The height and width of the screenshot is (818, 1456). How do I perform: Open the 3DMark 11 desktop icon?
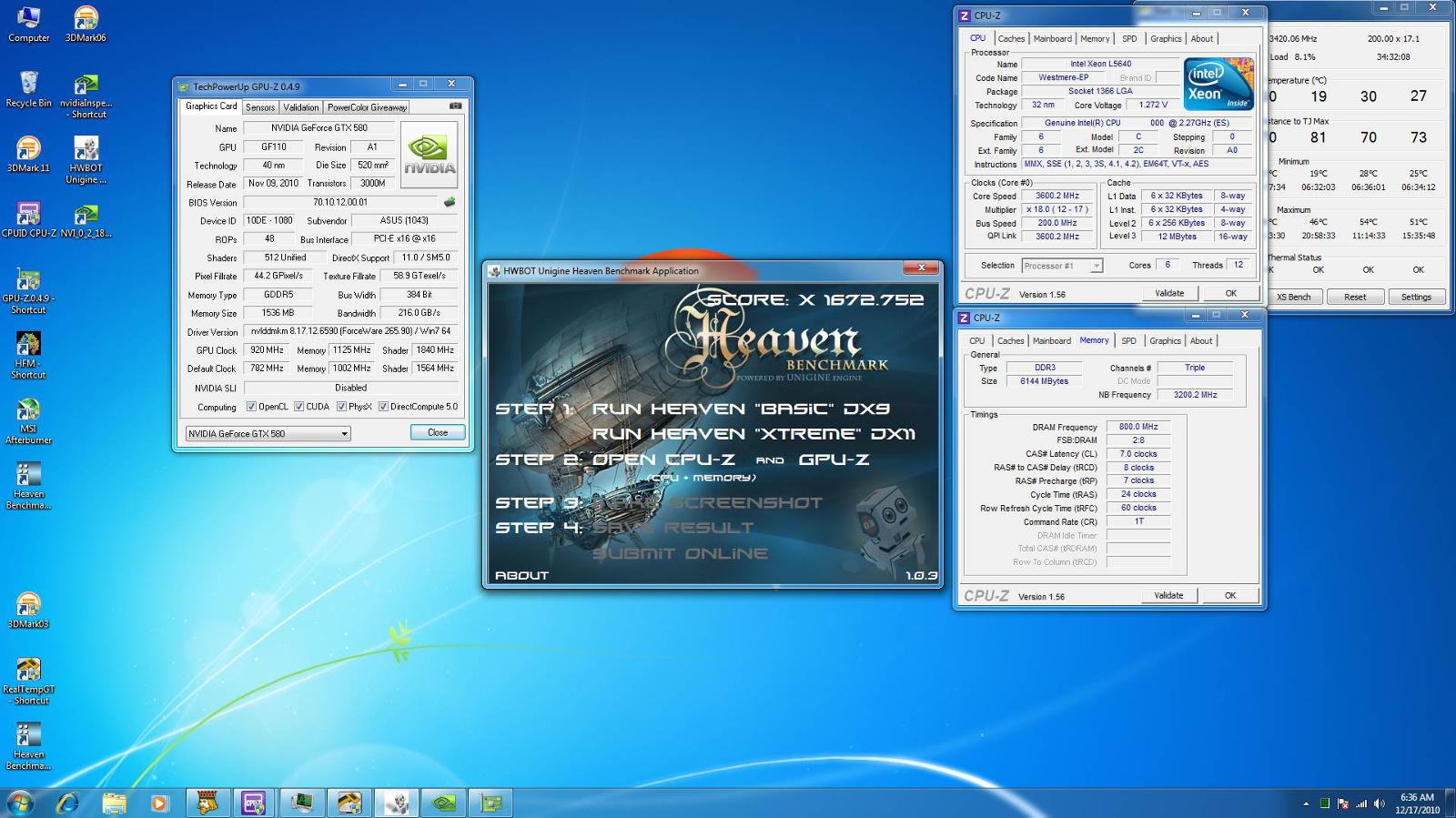click(28, 155)
